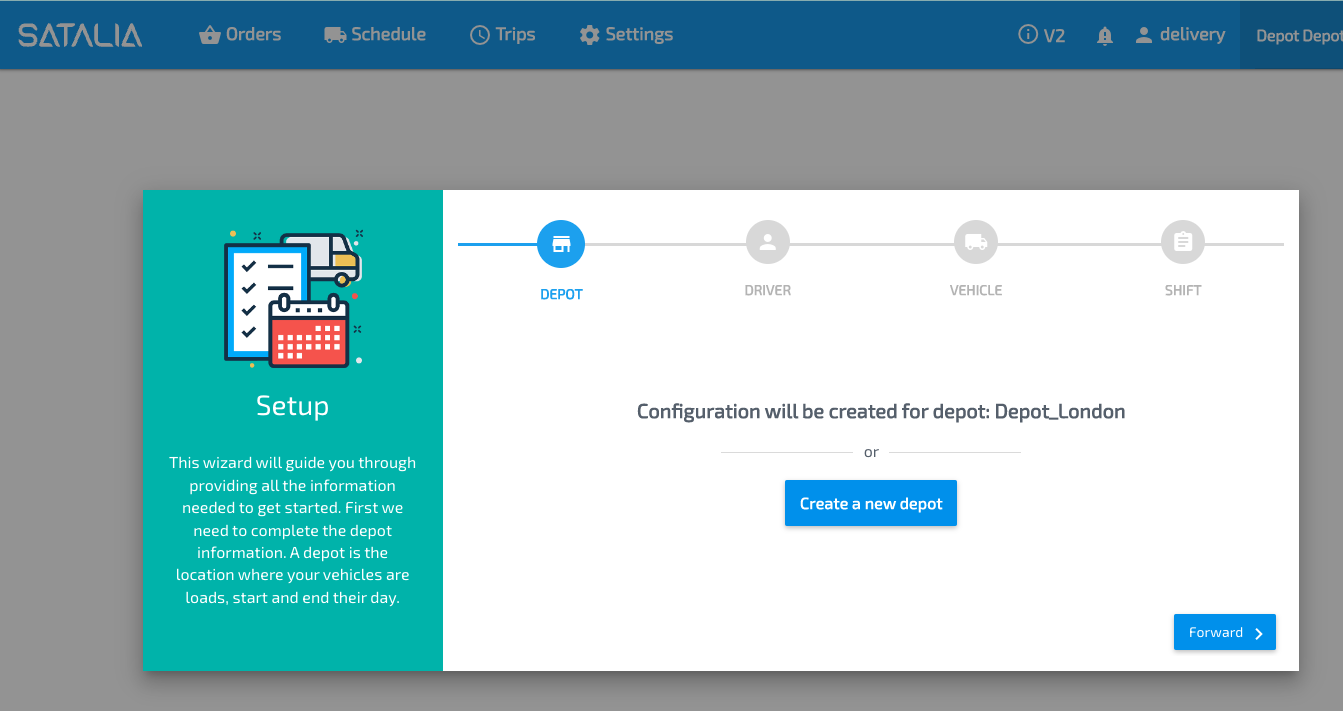
Task: Click the V2 info icon
Action: coord(1027,35)
